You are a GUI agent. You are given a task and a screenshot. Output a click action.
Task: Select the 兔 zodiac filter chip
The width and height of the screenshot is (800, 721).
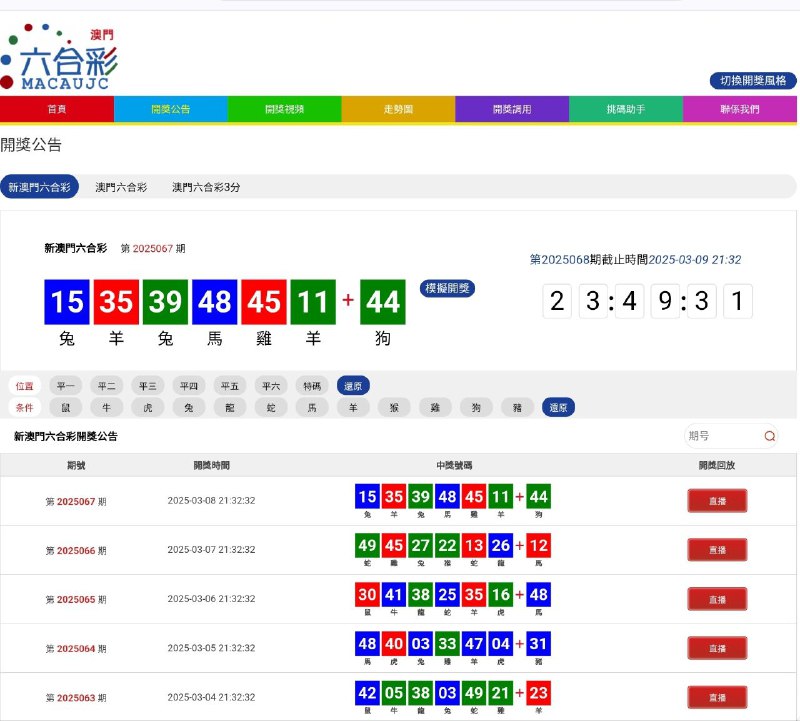(x=189, y=407)
